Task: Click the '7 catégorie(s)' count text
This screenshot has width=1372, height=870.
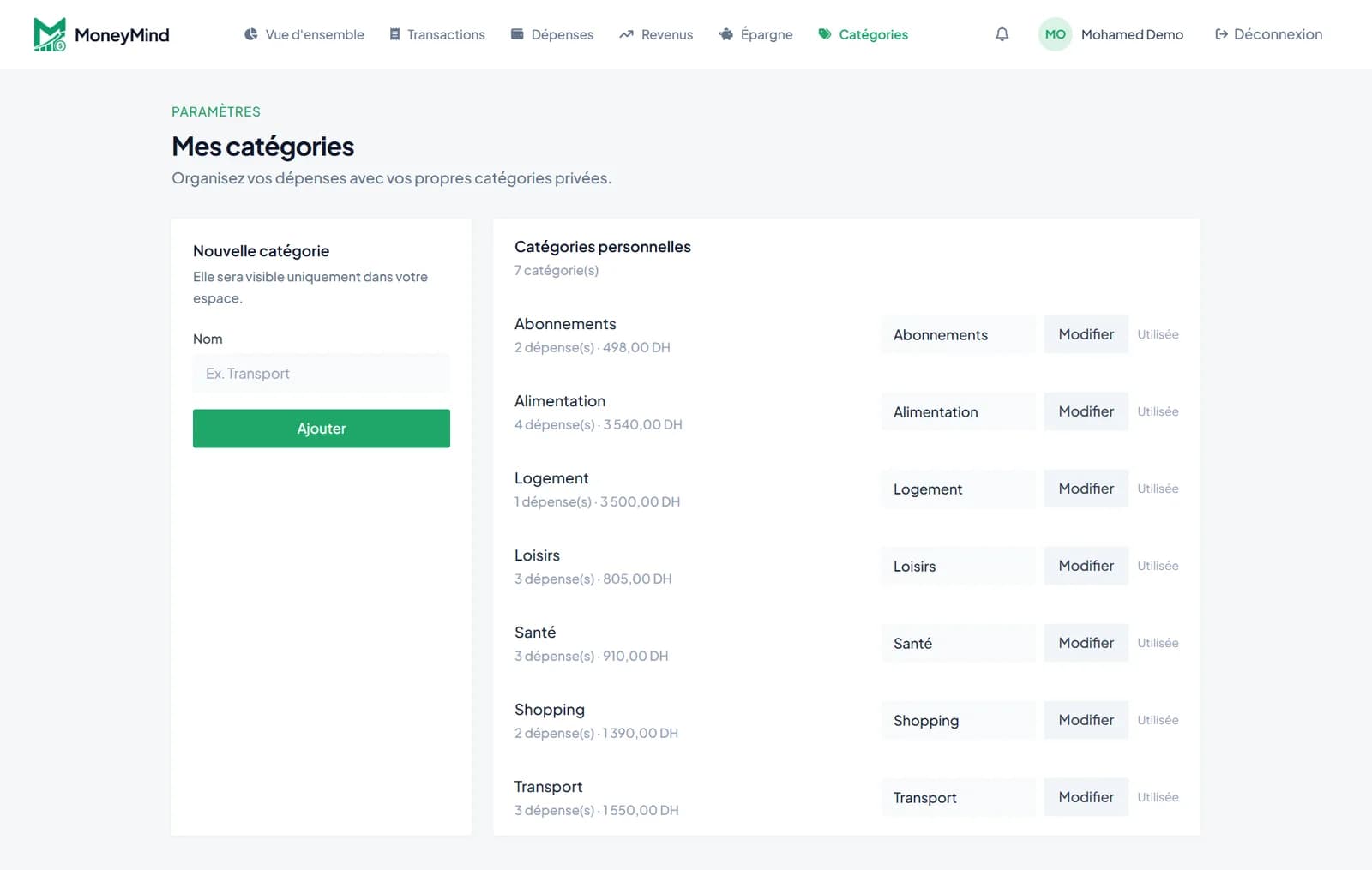Action: (557, 270)
